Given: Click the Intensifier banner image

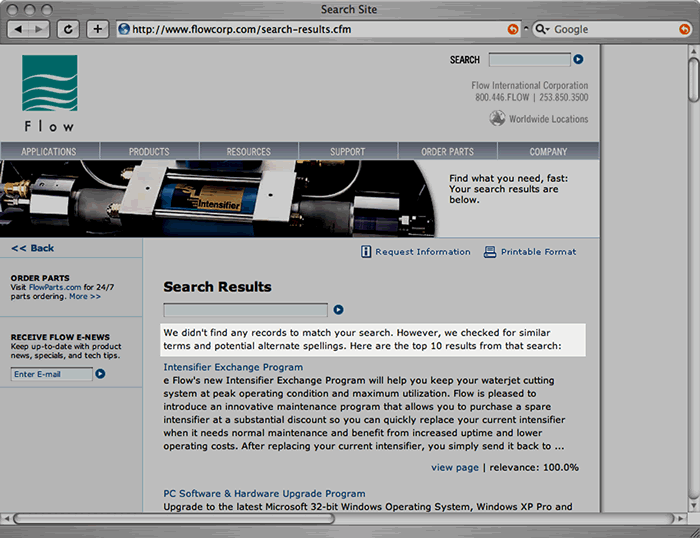Looking at the screenshot, I should pos(218,198).
